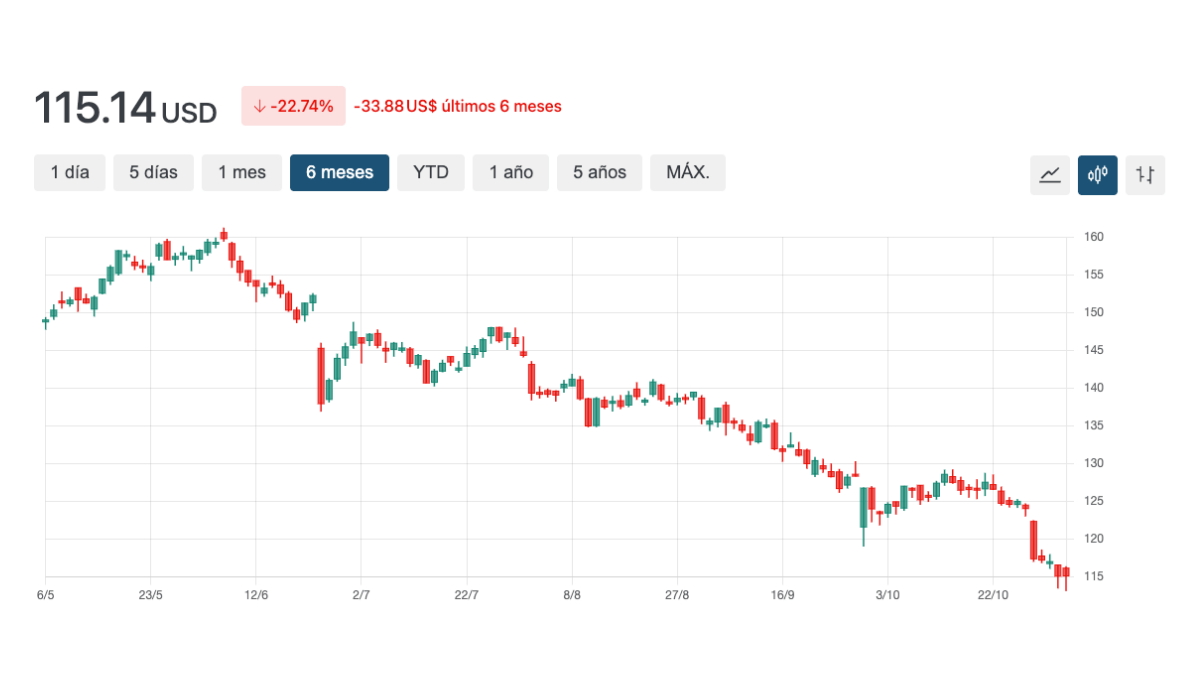Click the "6/5" date label
Image resolution: width=1200 pixels, height=675 pixels.
(x=44, y=593)
